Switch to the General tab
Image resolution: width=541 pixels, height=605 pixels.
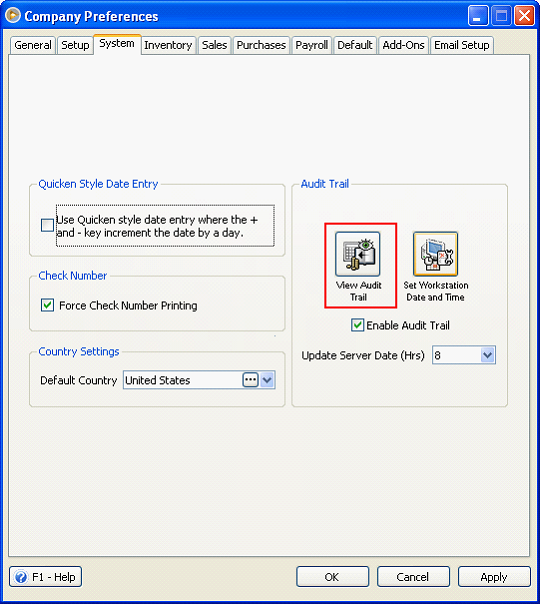coord(33,45)
